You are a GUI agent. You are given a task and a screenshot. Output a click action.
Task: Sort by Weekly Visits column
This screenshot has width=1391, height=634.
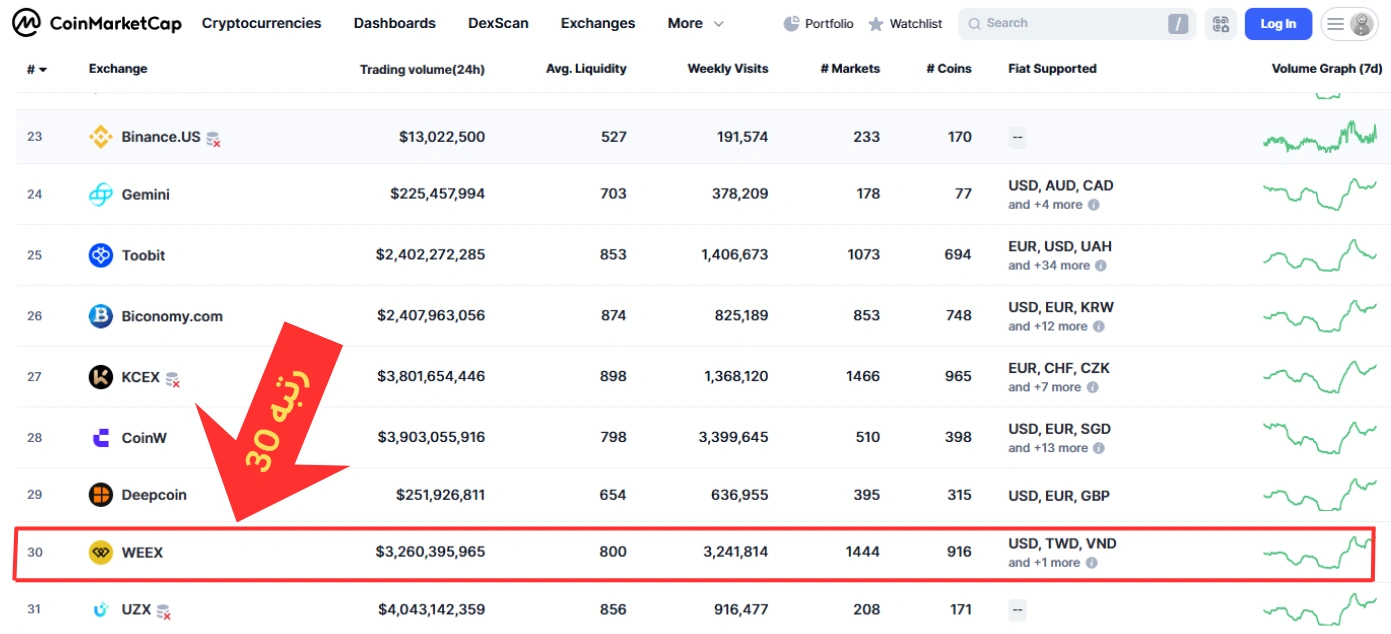[728, 69]
